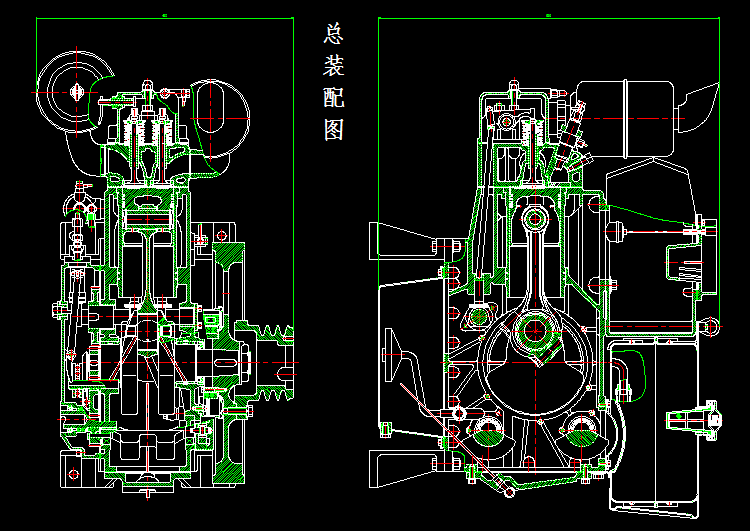Image resolution: width=750 pixels, height=531 pixels.
Task: Click the character 装 in the title
Action: [333, 66]
